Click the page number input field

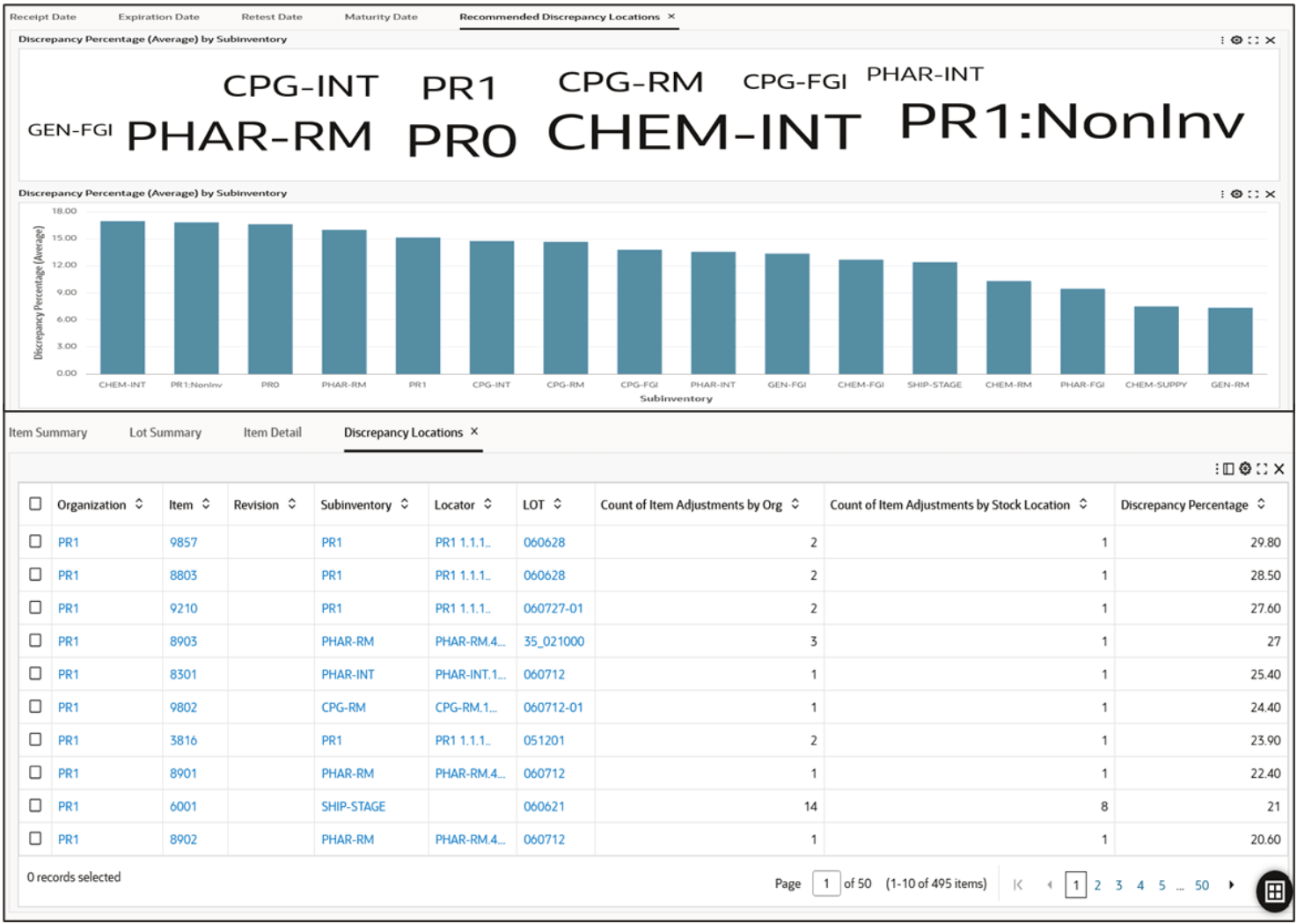click(x=826, y=884)
